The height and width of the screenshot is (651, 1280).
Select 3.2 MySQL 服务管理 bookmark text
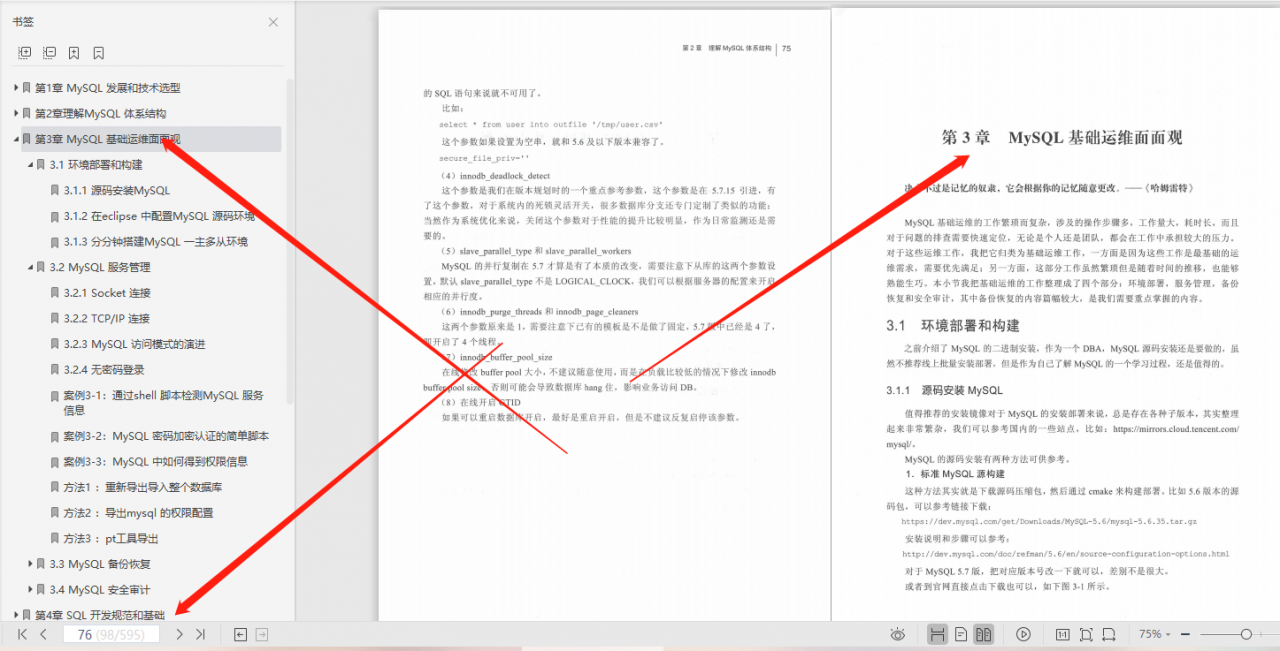tap(100, 267)
